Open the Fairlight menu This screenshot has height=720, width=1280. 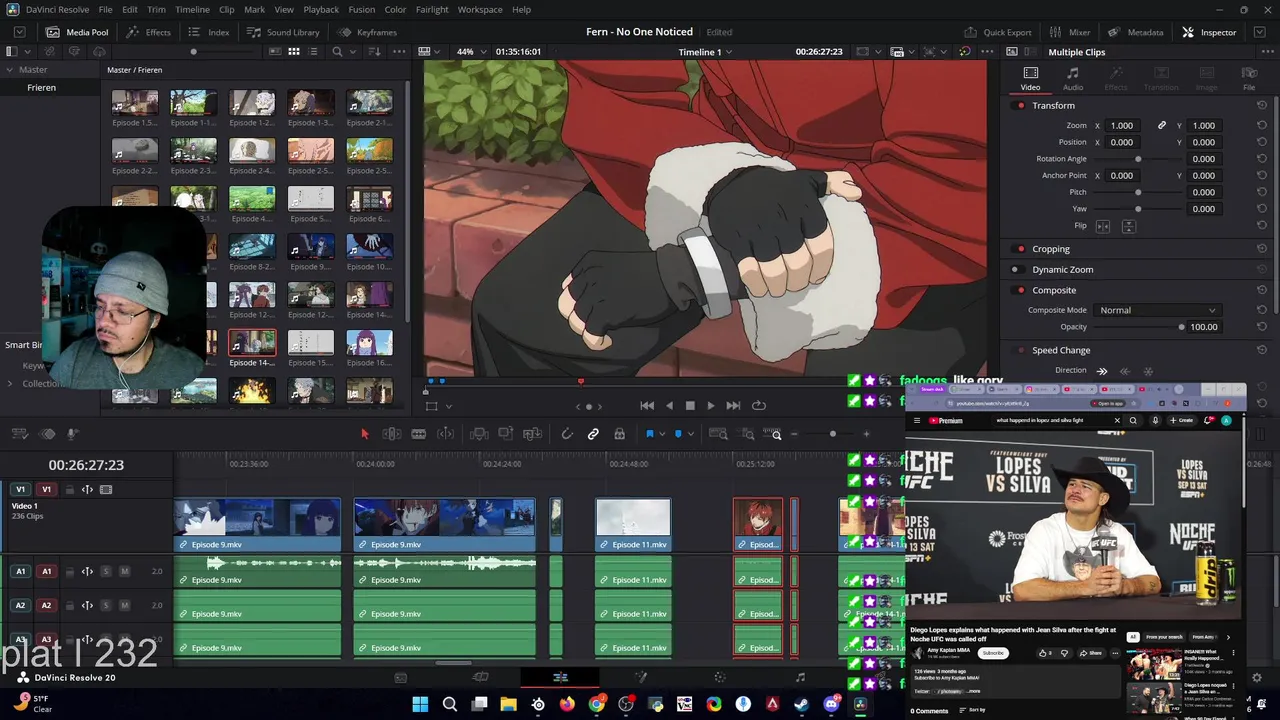click(x=432, y=9)
